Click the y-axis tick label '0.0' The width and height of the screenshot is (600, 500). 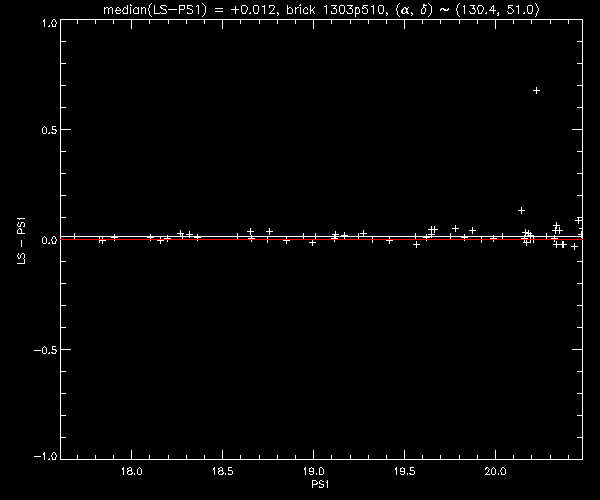tap(49, 240)
